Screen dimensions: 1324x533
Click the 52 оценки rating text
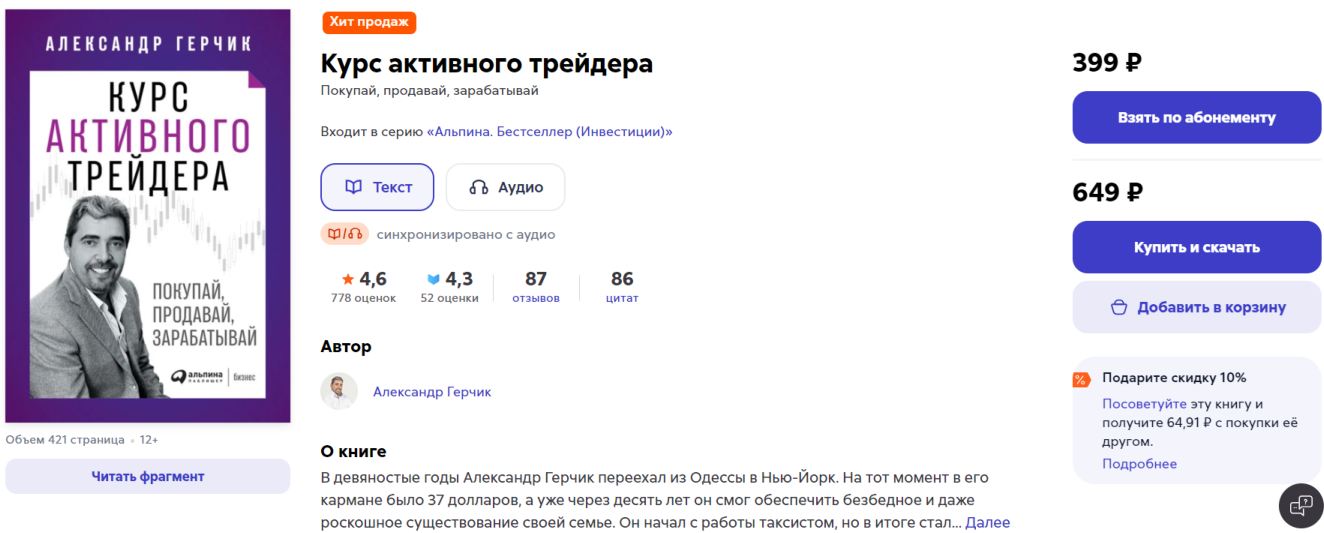pos(449,298)
